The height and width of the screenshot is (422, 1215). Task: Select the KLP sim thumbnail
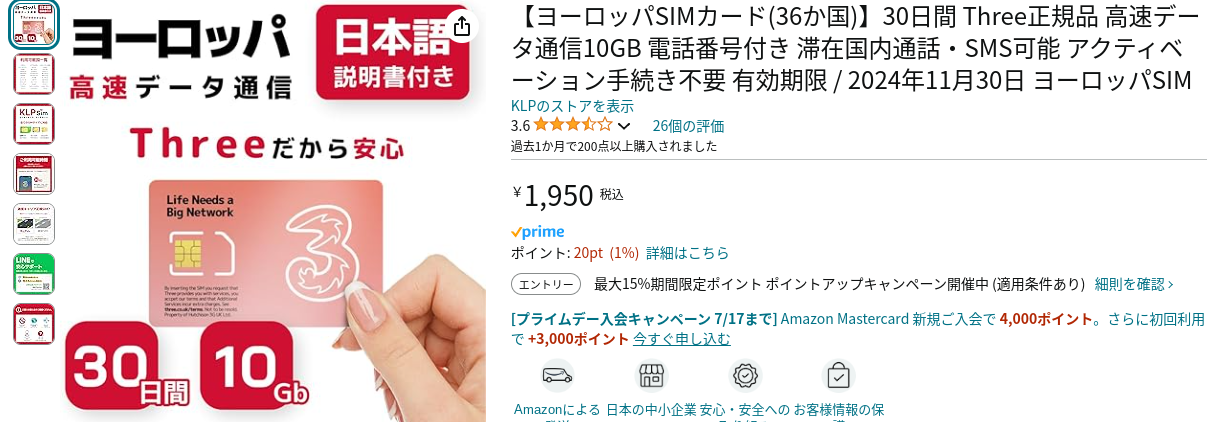pyautogui.click(x=34, y=124)
